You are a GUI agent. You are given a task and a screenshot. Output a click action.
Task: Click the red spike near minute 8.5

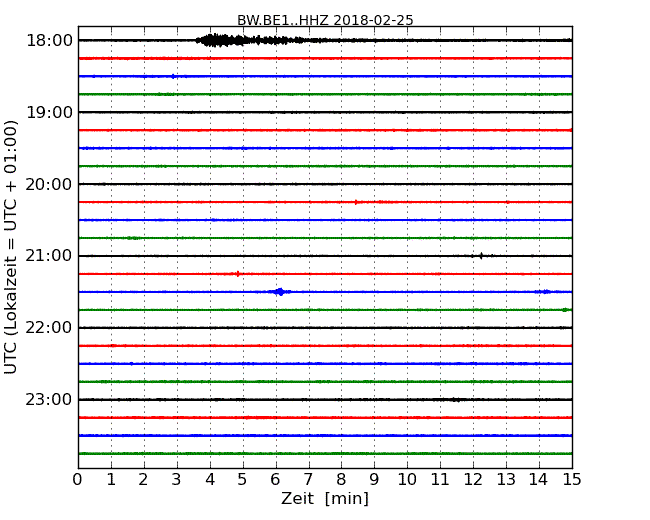click(x=356, y=202)
